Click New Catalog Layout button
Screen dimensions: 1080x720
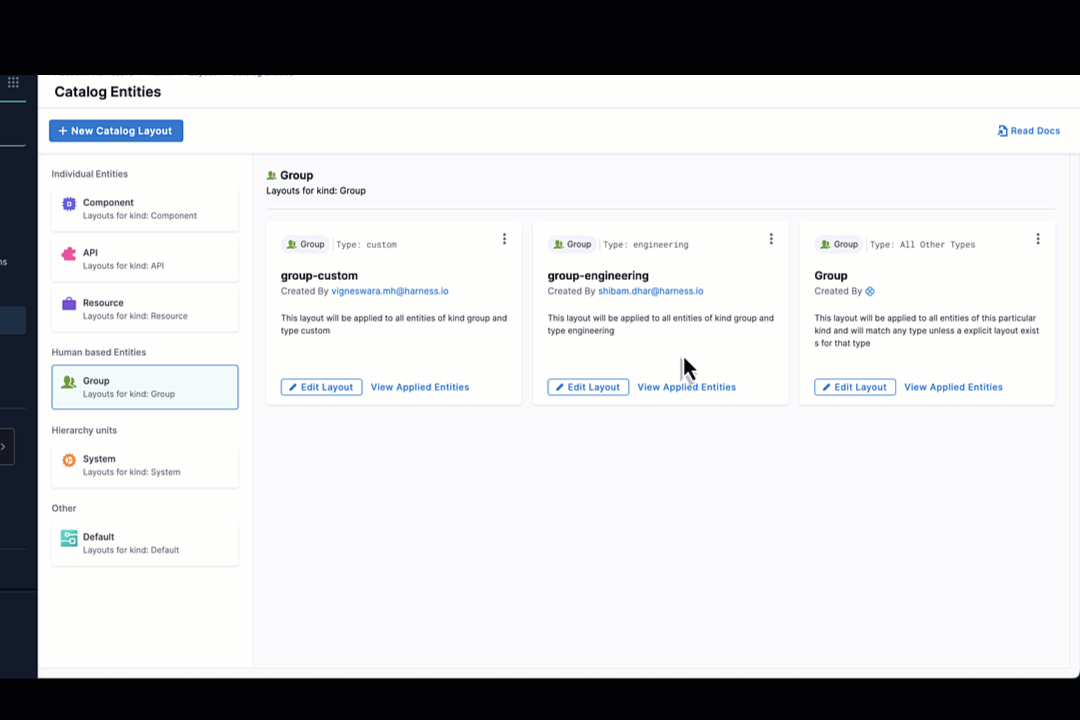116,131
